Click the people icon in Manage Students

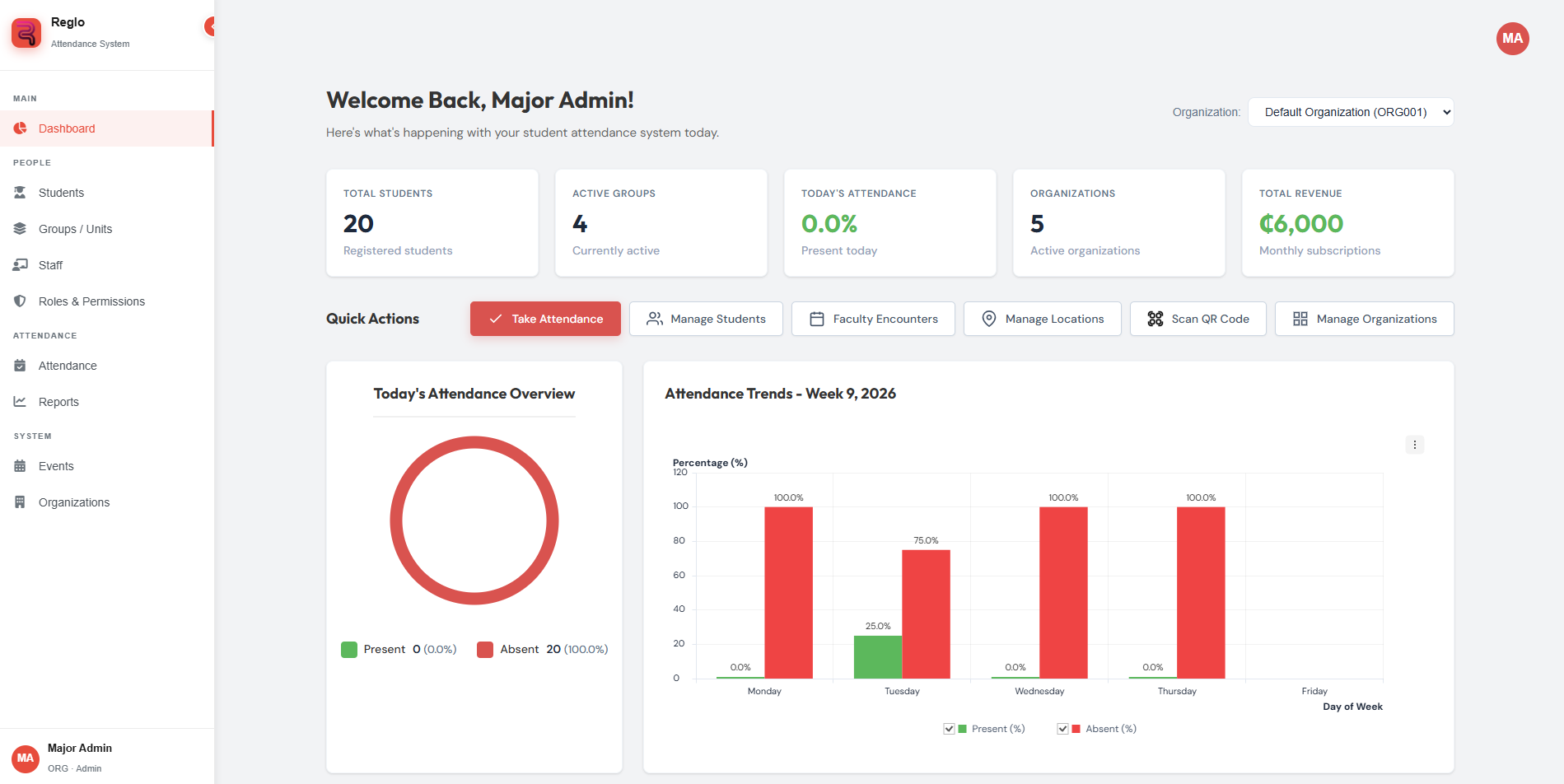coord(655,319)
